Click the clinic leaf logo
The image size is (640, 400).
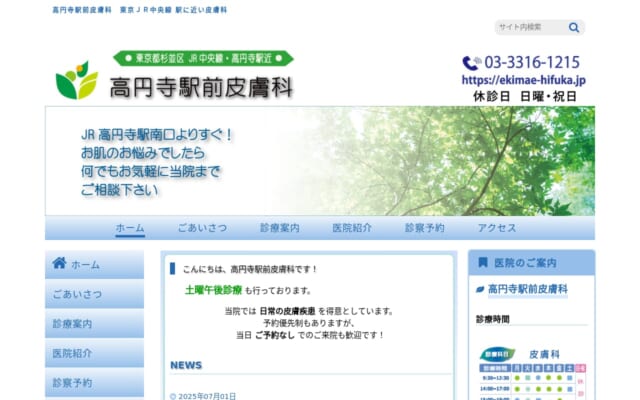77,80
